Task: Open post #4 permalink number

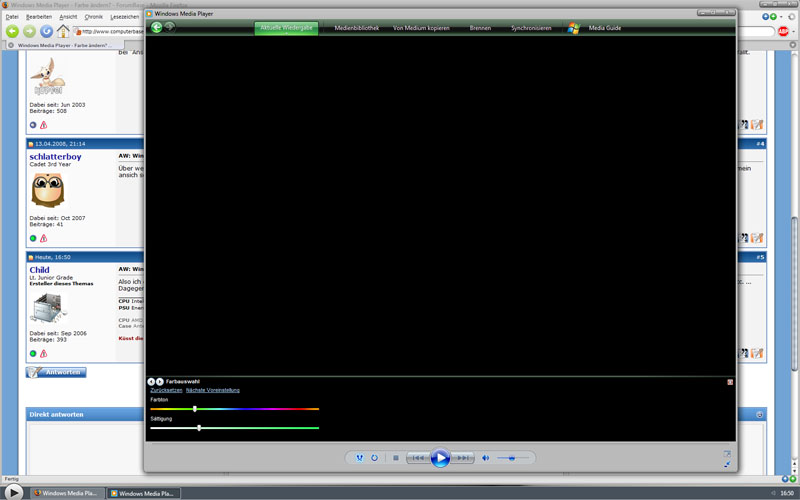Action: pyautogui.click(x=760, y=144)
